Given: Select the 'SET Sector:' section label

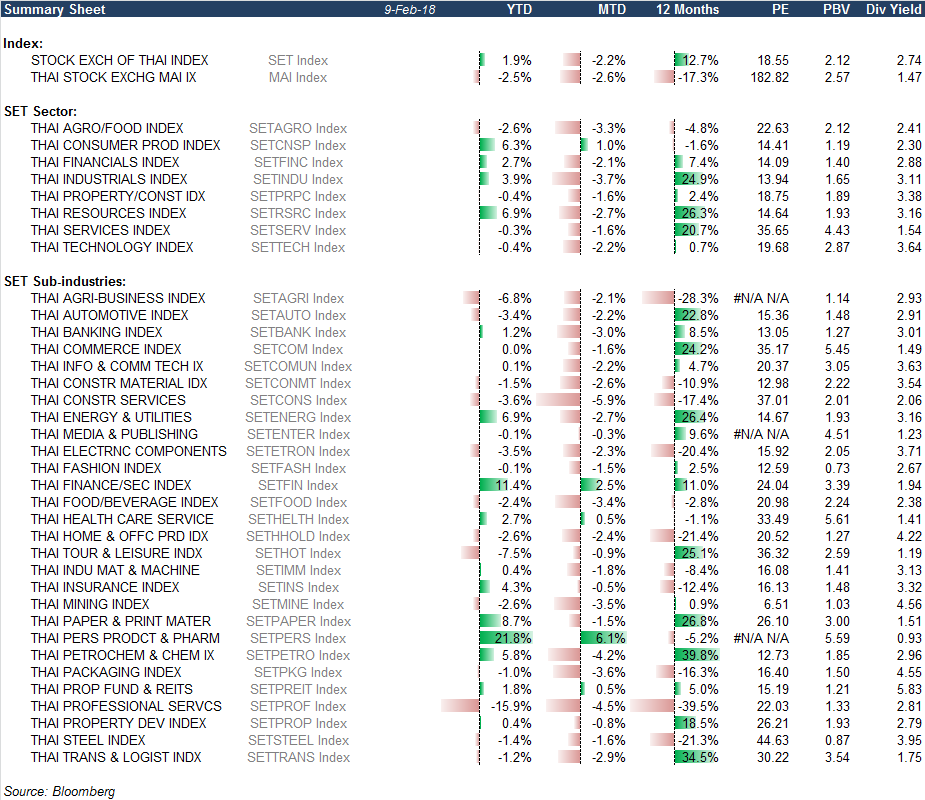Looking at the screenshot, I should [x=41, y=112].
